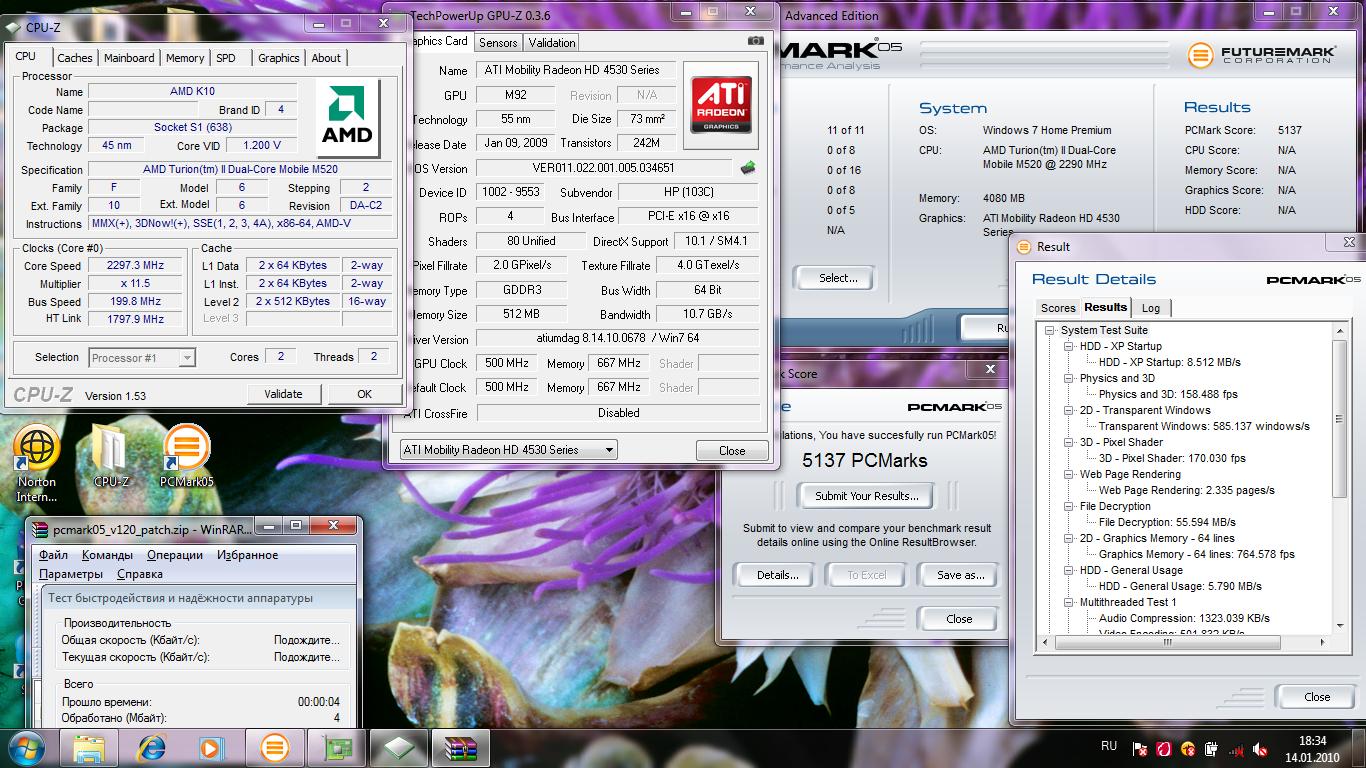
Task: Switch to the GPU-Z taskbar button
Action: click(336, 747)
